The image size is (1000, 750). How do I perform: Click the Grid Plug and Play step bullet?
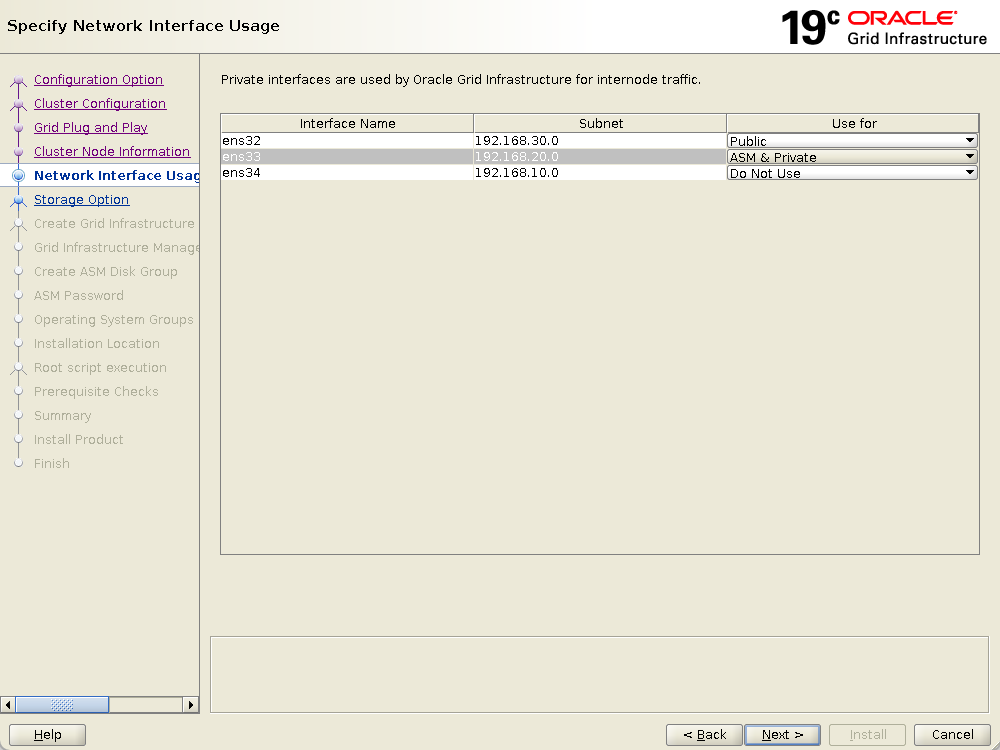pos(18,128)
